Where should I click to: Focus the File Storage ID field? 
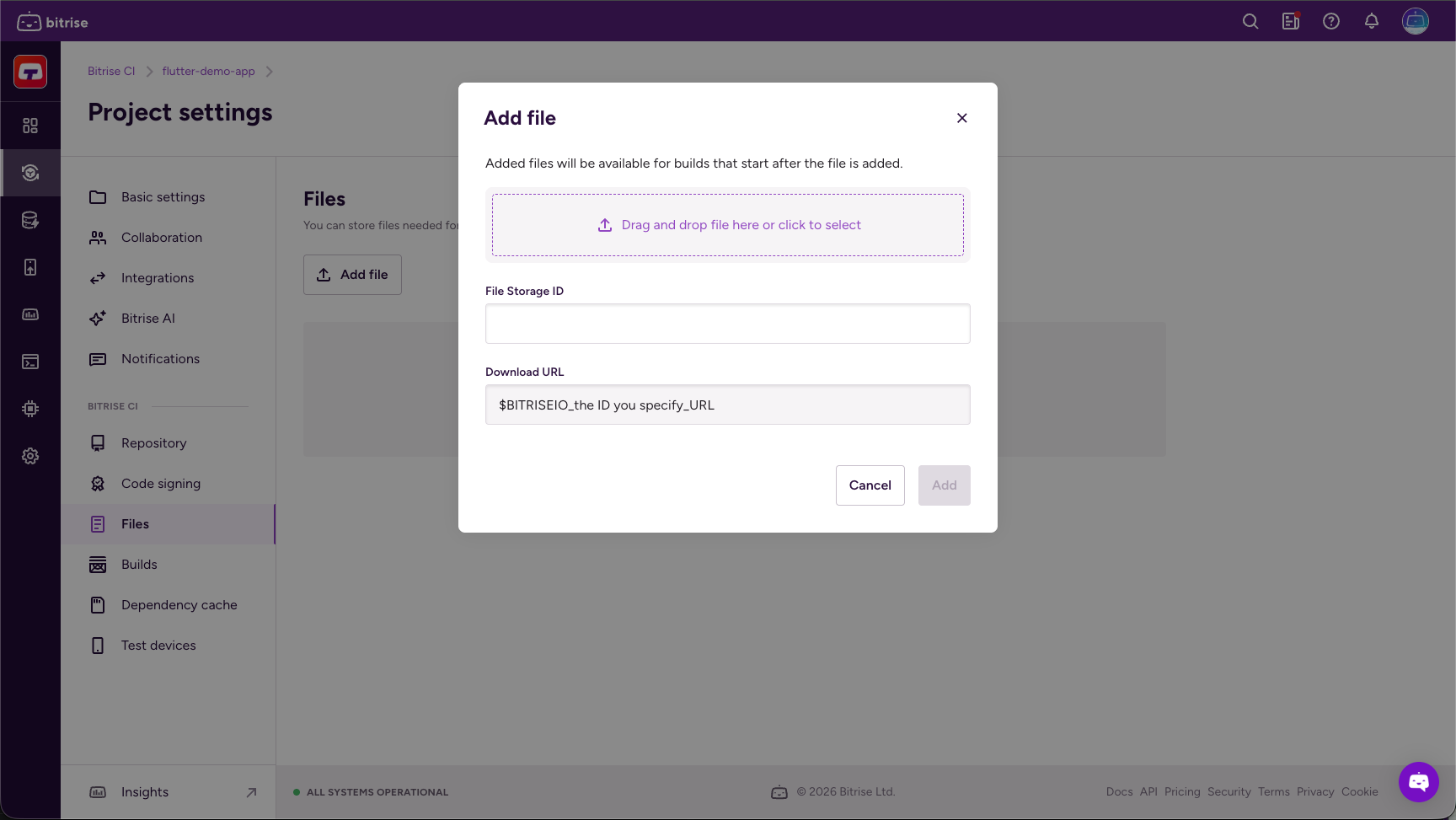(728, 324)
